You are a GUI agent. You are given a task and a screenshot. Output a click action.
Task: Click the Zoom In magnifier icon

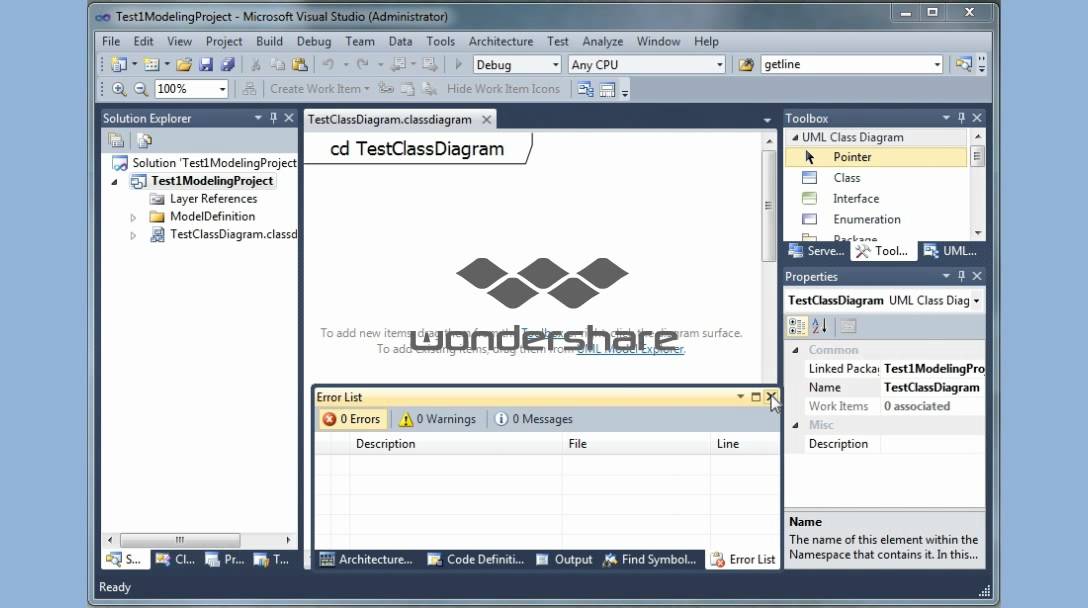tap(119, 89)
